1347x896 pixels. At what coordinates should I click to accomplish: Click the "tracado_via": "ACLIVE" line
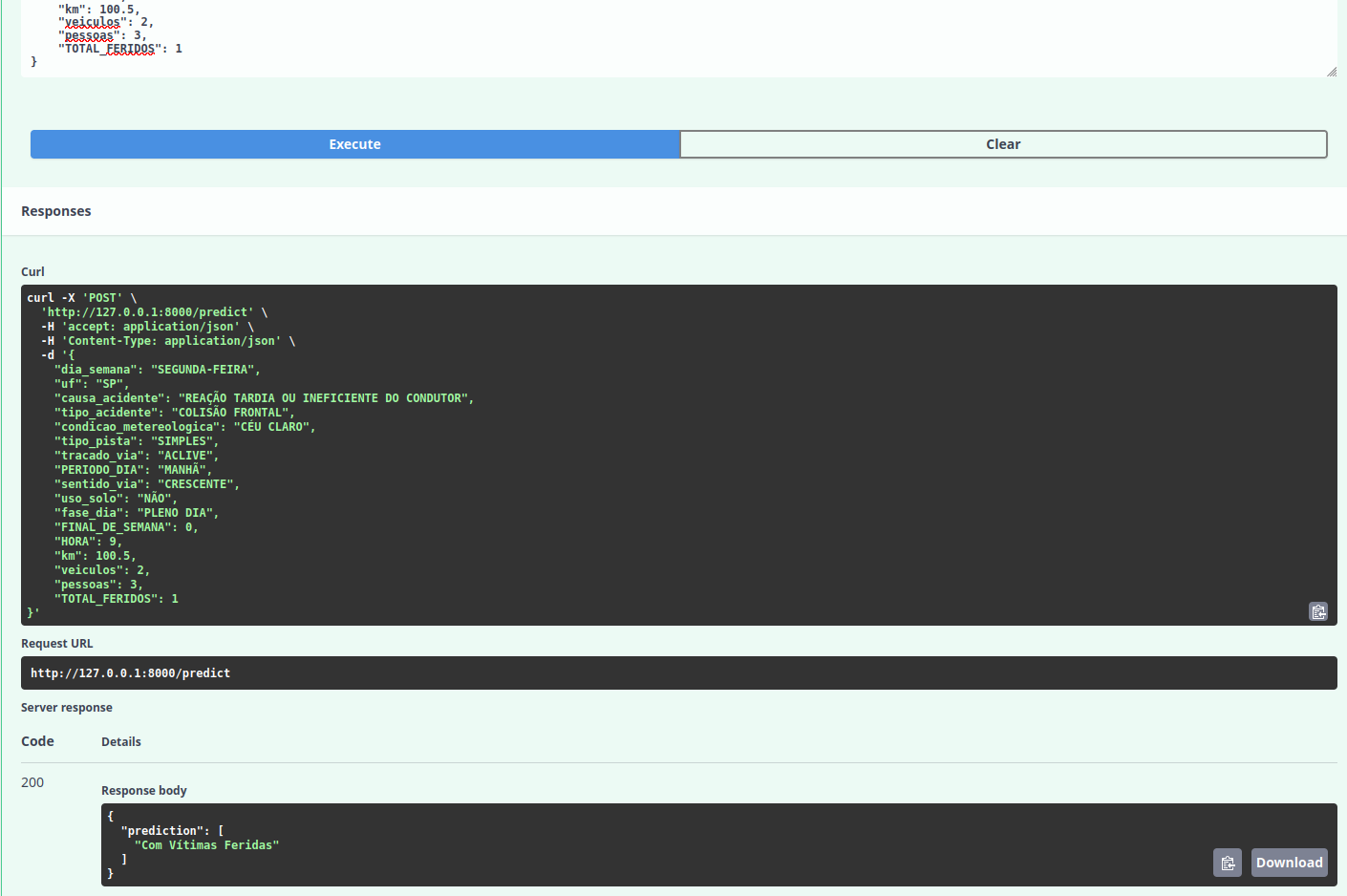(x=137, y=456)
